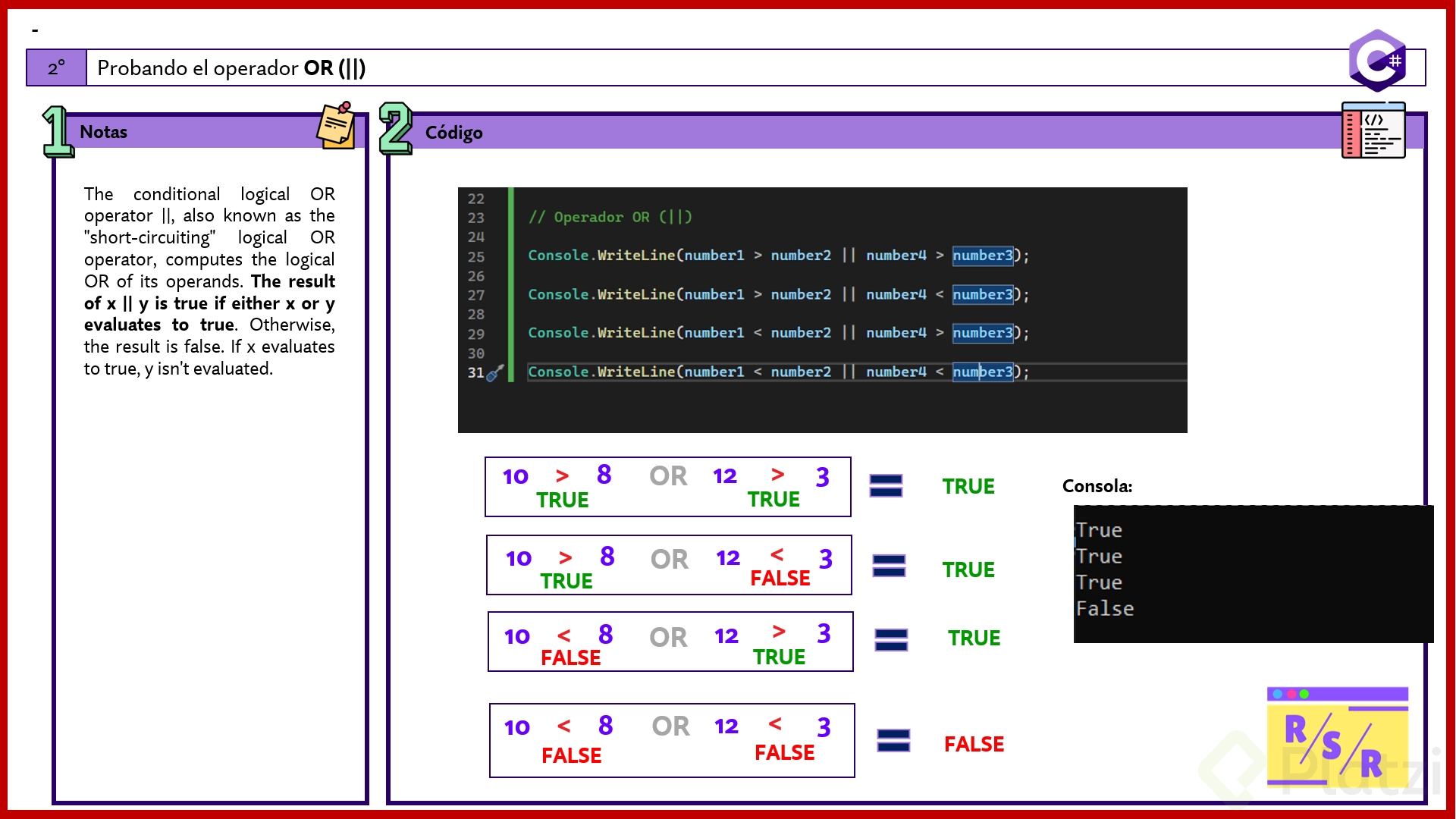The width and height of the screenshot is (1456, 819).
Task: Click the title 'Probando el operador OR (||)'
Action: [231, 68]
